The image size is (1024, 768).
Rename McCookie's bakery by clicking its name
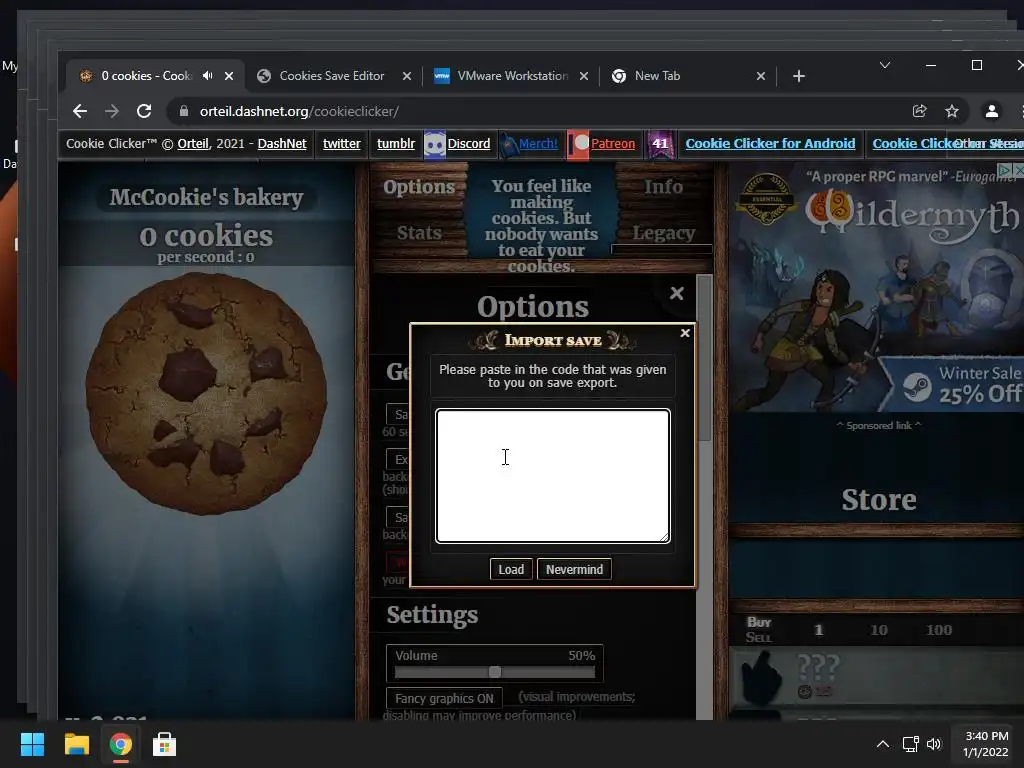pyautogui.click(x=206, y=197)
